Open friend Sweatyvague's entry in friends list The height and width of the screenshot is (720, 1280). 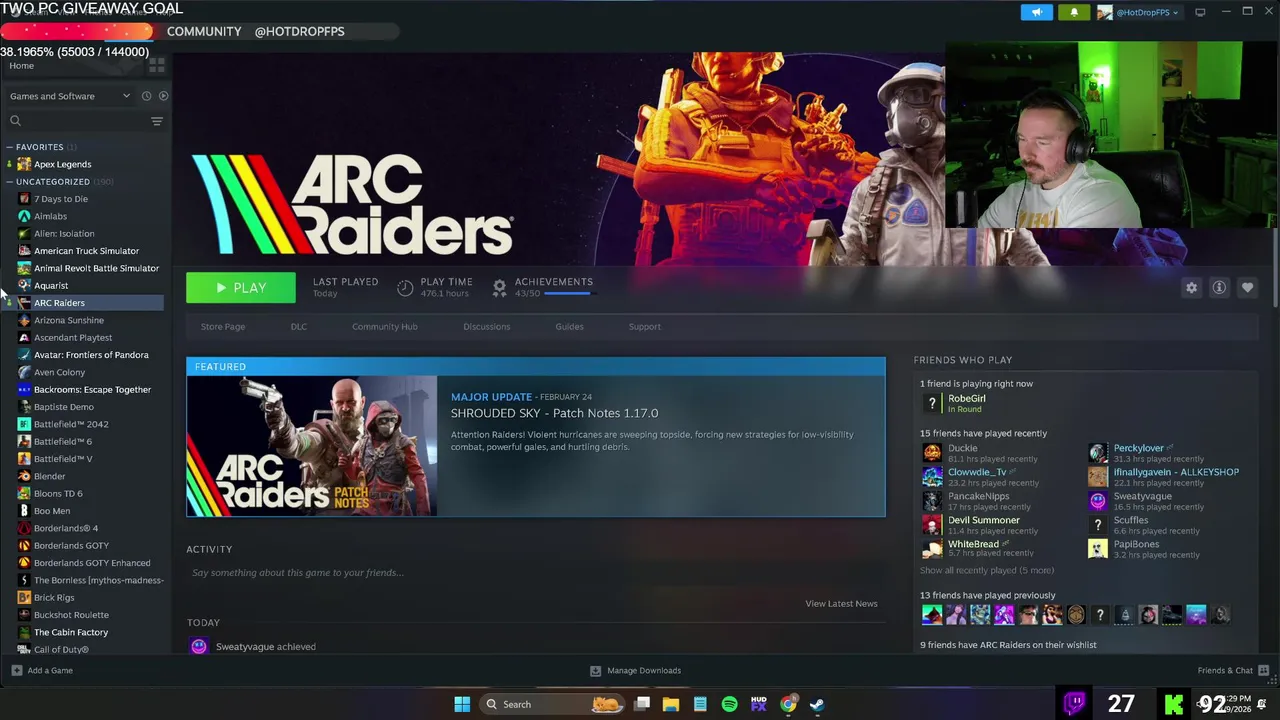[1142, 496]
